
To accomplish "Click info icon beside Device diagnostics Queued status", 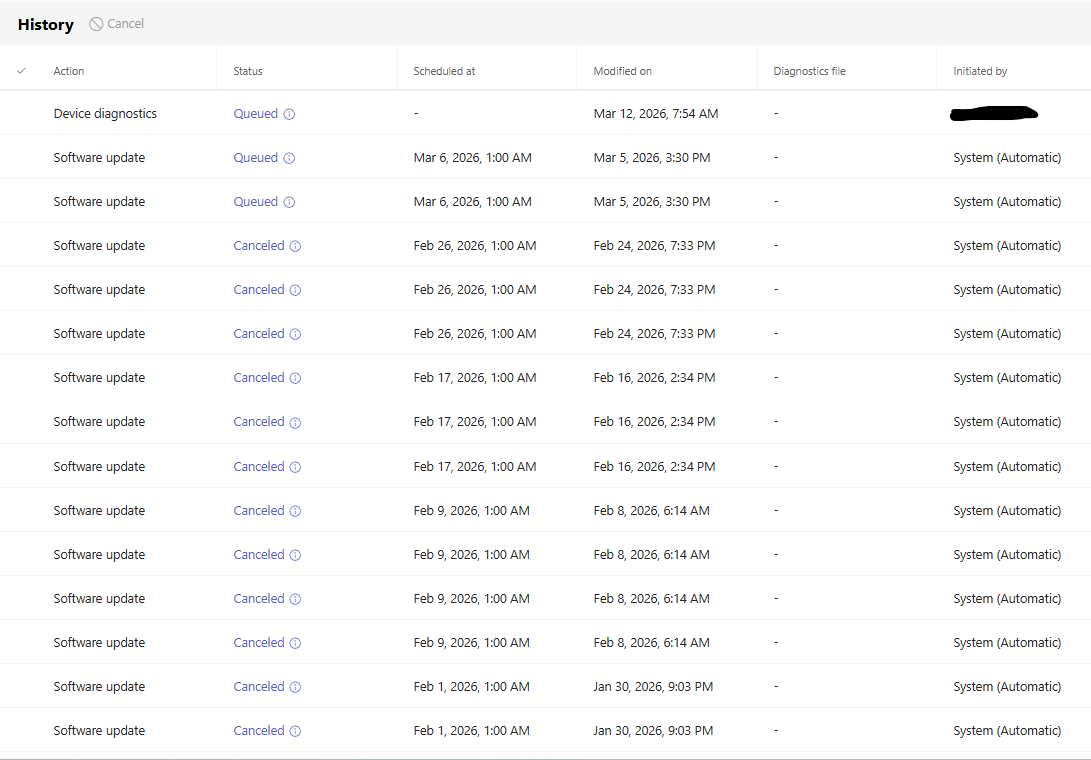I will click(x=289, y=114).
